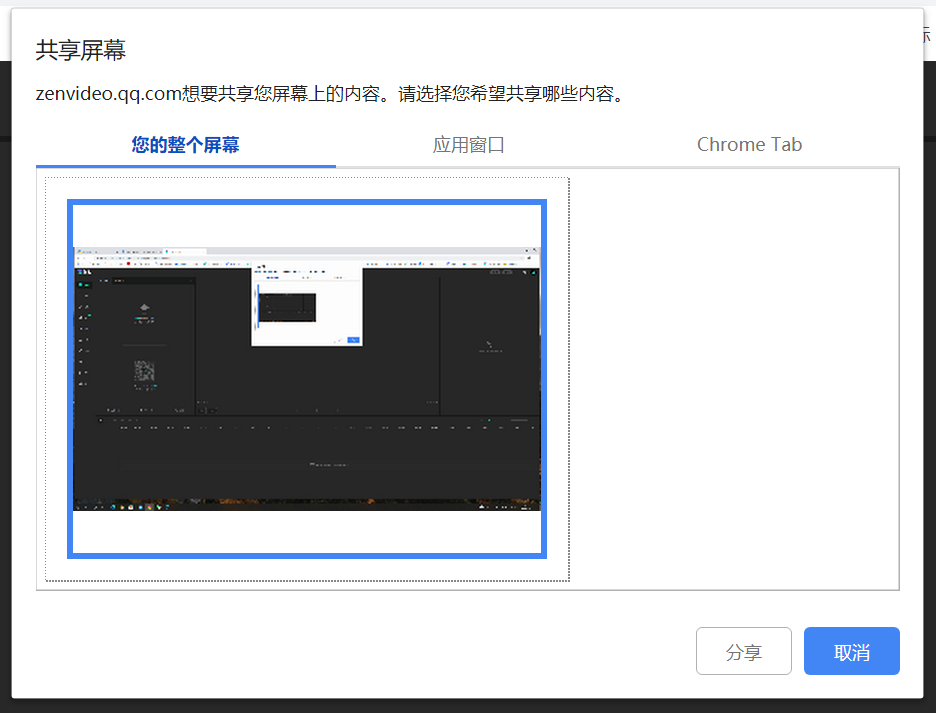Click the 共享屏幕 dialog title
The image size is (936, 713).
[81, 51]
